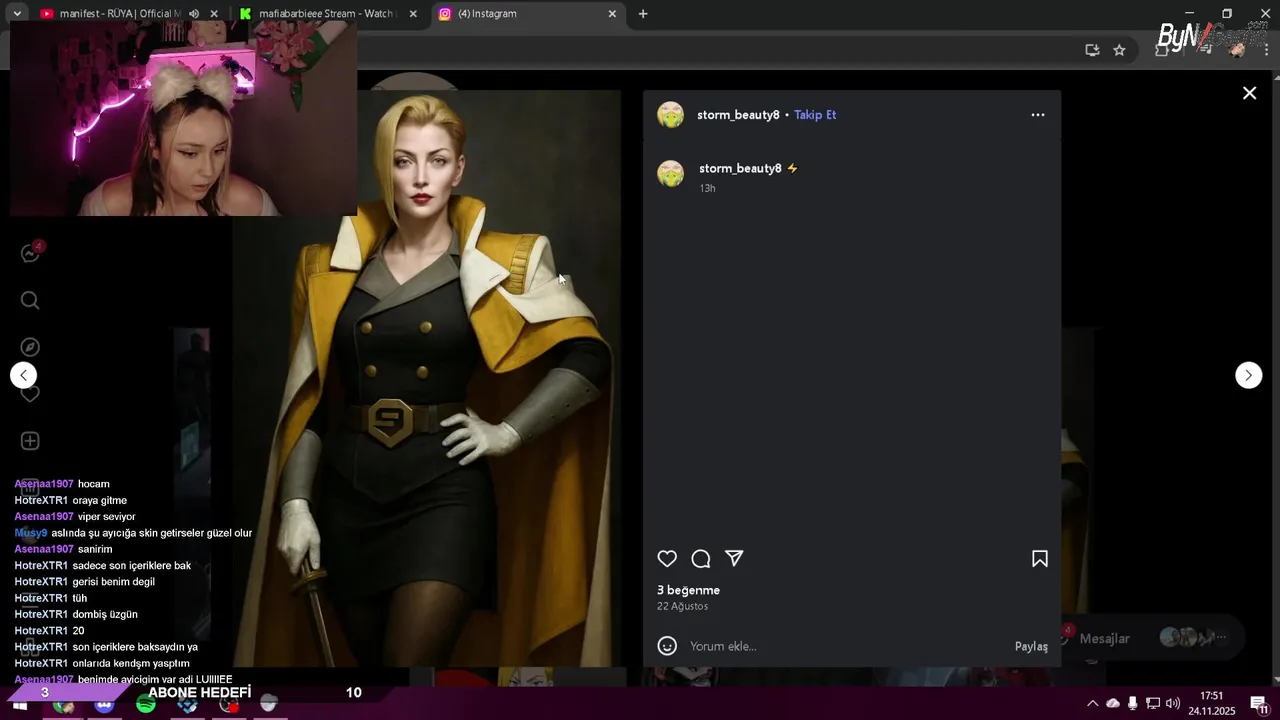This screenshot has height=720, width=1280.
Task: Open Chrome's three-dot menu
Action: (1266, 50)
